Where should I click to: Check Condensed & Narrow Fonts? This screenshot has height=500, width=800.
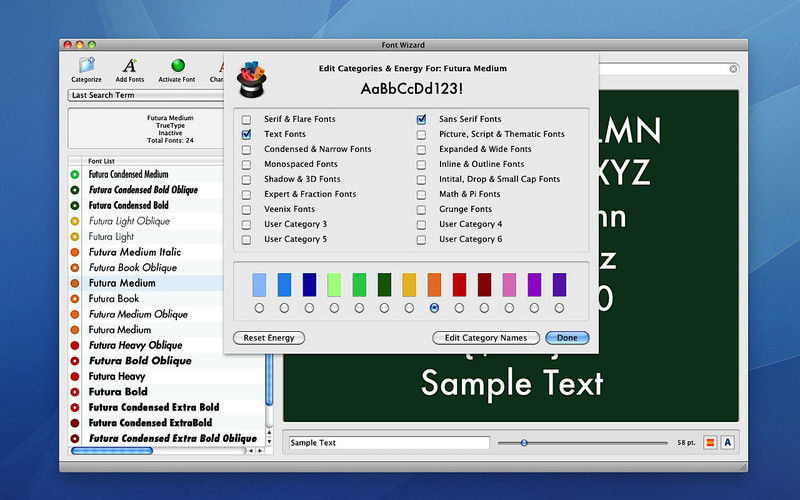[x=246, y=149]
